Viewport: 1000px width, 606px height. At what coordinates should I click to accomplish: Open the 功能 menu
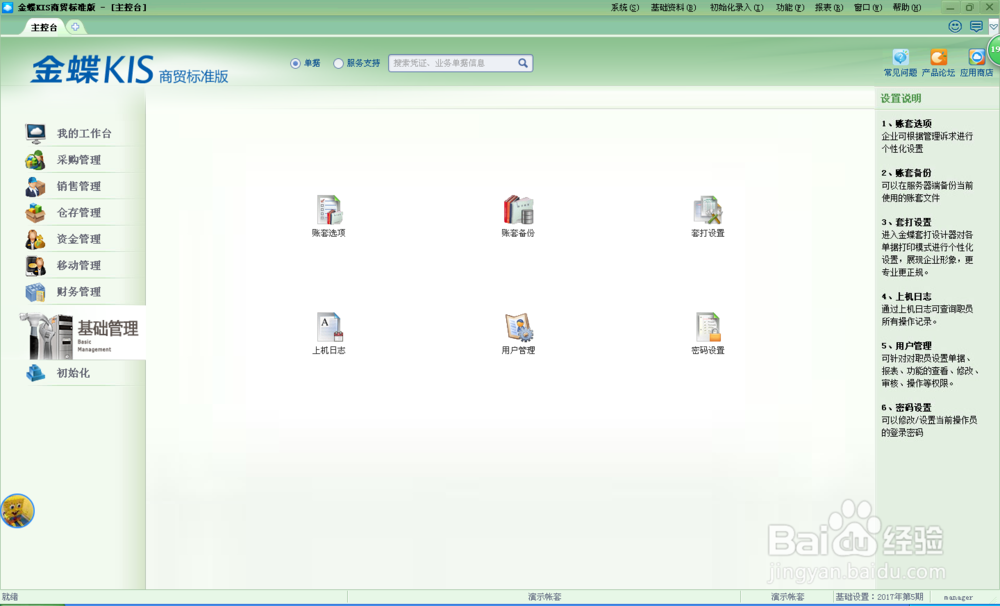point(790,8)
